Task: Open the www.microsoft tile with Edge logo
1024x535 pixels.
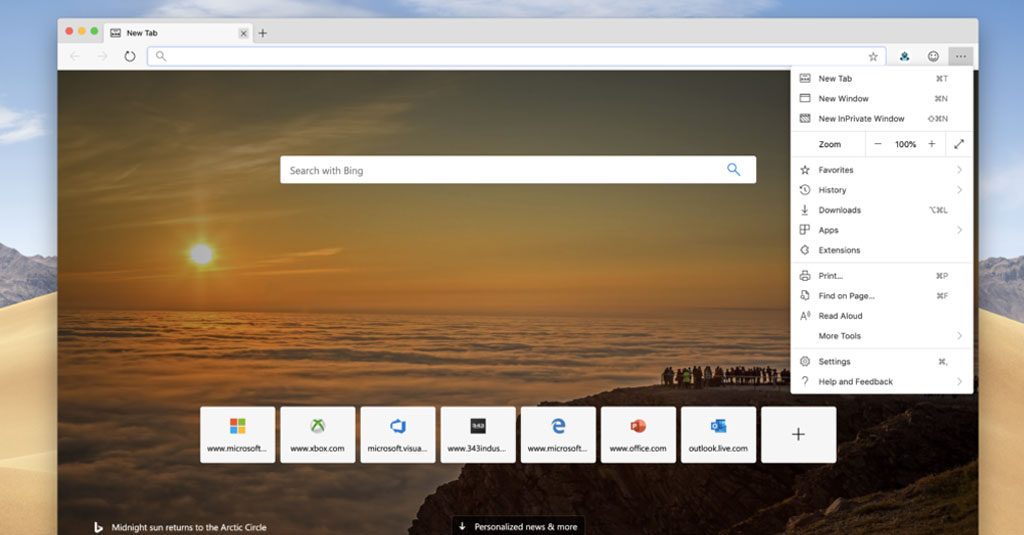Action: point(558,434)
